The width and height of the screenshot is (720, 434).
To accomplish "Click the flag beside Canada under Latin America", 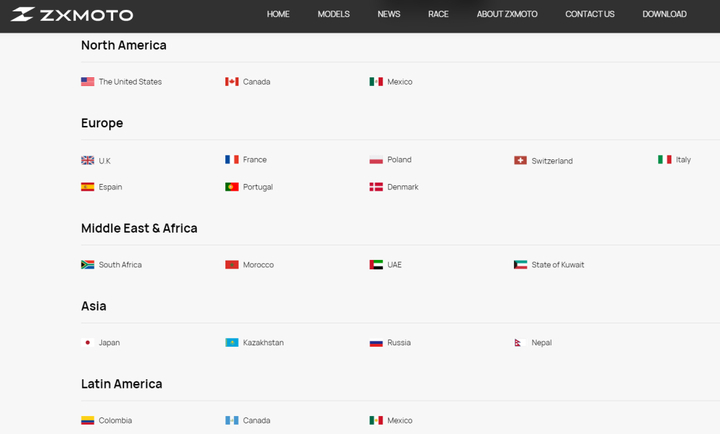I will click(x=232, y=420).
